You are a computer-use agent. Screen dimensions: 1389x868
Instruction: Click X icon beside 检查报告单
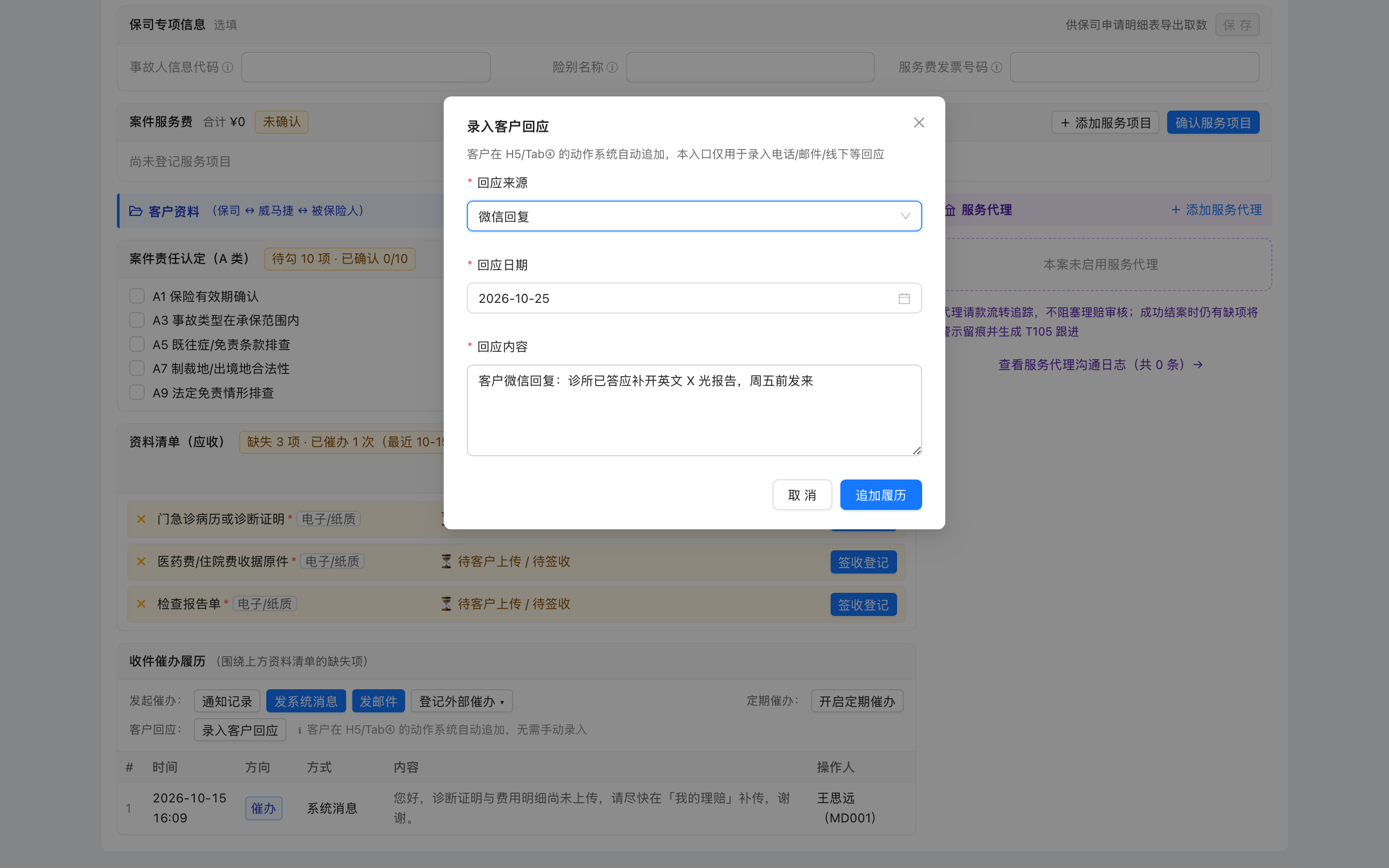point(141,604)
